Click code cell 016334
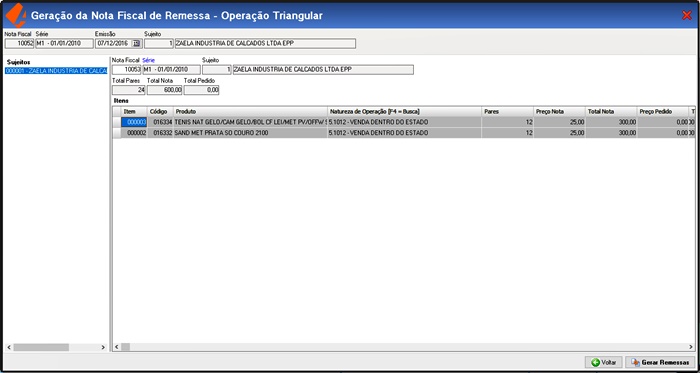This screenshot has height=373, width=700. 160,122
